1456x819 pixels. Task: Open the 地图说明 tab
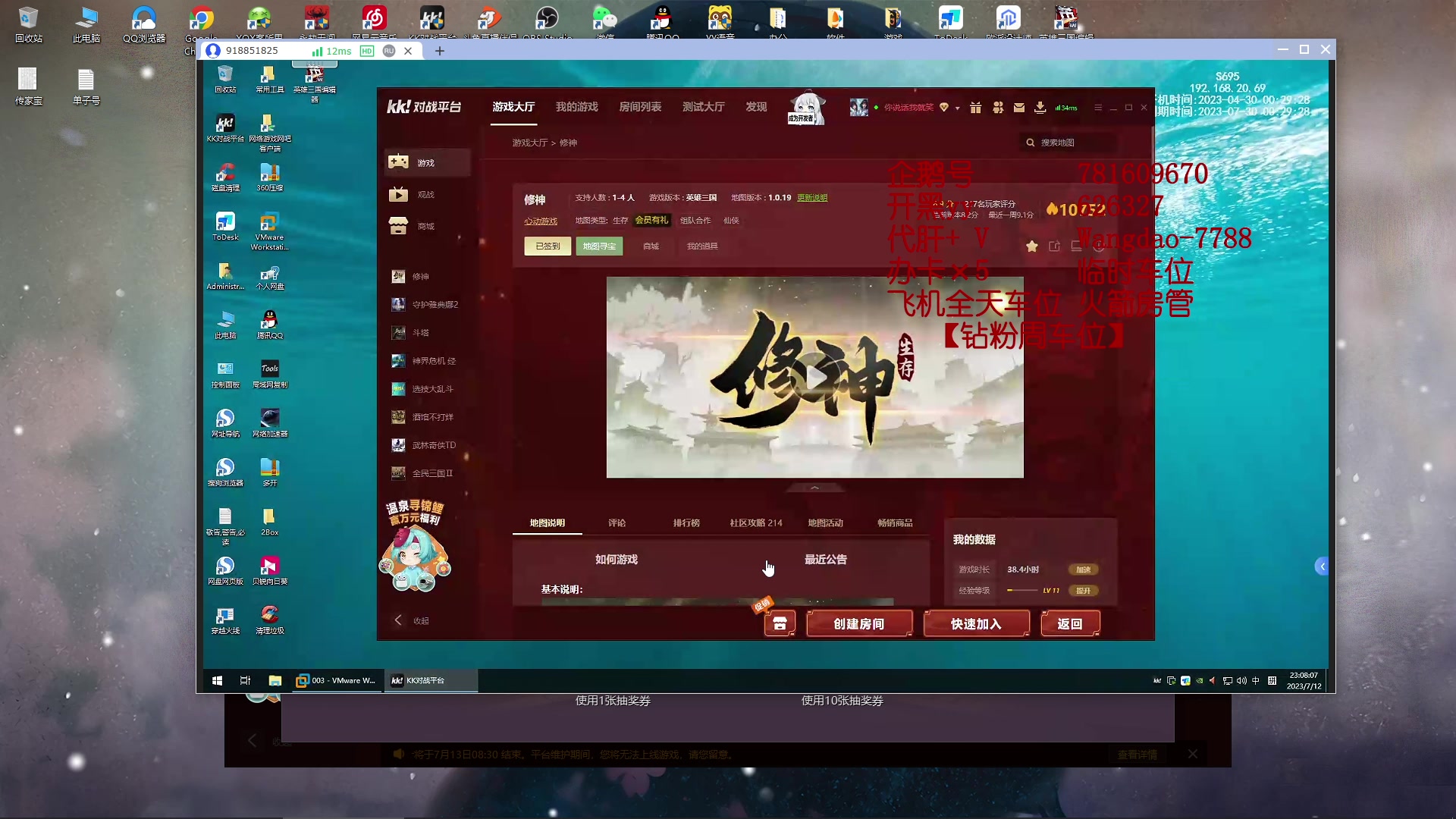tap(547, 522)
